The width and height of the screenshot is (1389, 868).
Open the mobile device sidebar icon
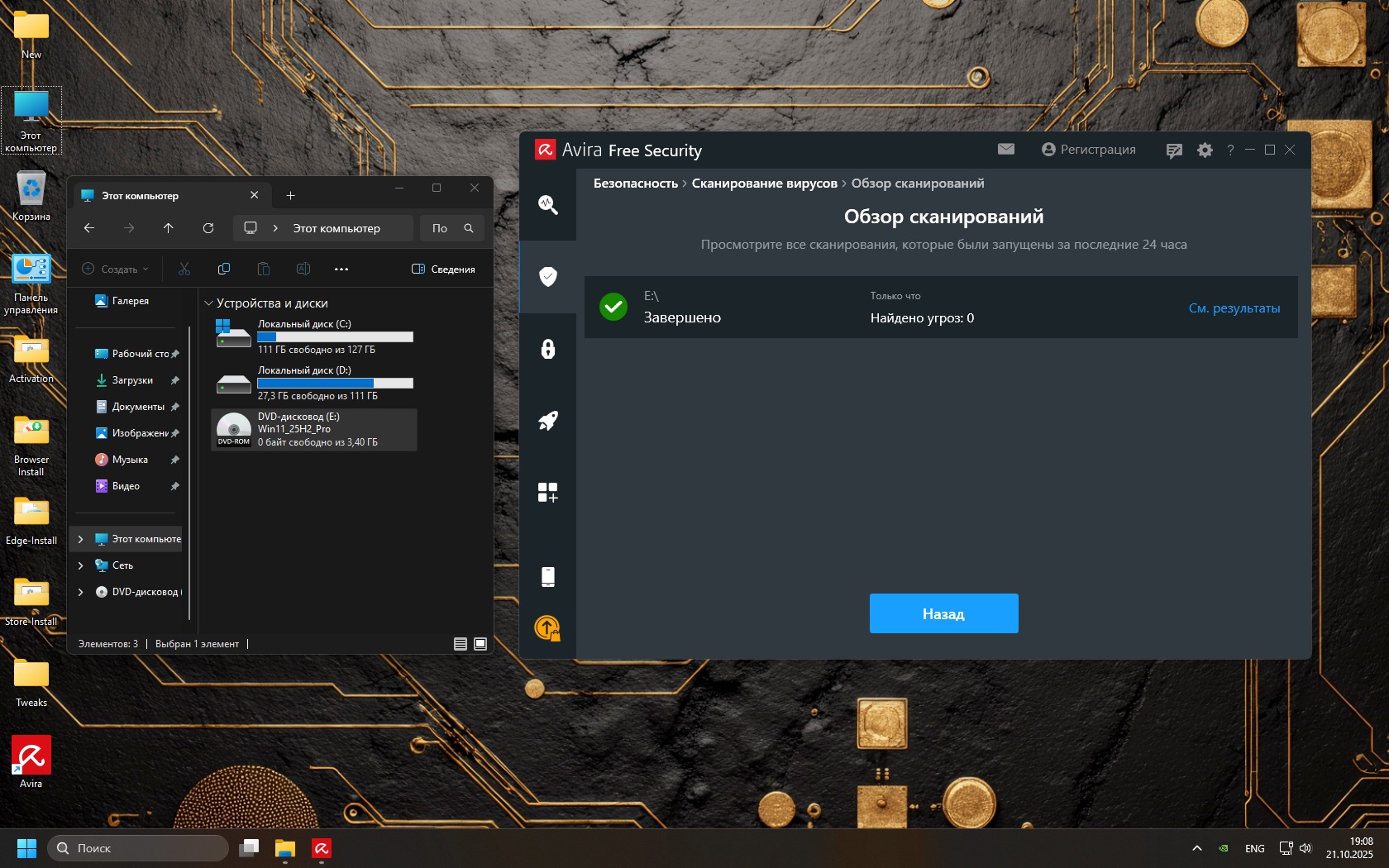pyautogui.click(x=547, y=576)
